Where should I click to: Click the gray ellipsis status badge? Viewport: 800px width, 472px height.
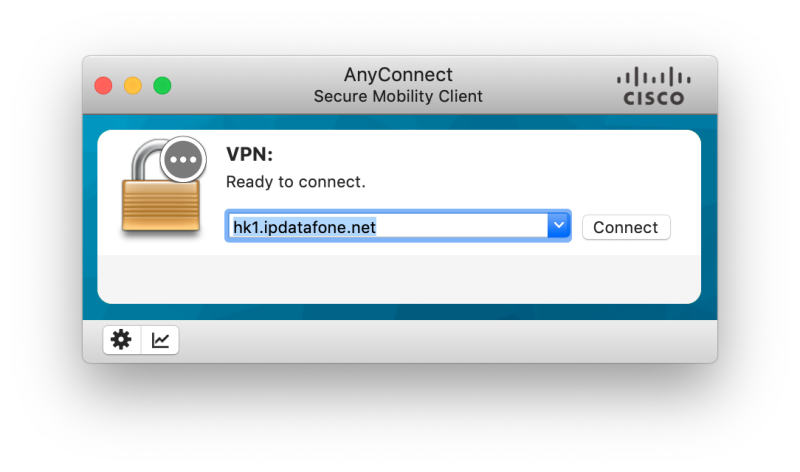(x=183, y=159)
